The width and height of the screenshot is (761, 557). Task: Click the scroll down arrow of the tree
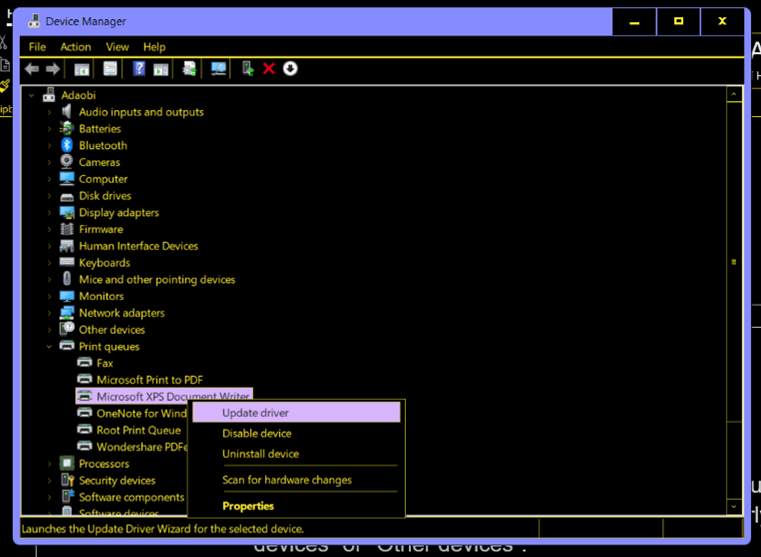pos(734,507)
